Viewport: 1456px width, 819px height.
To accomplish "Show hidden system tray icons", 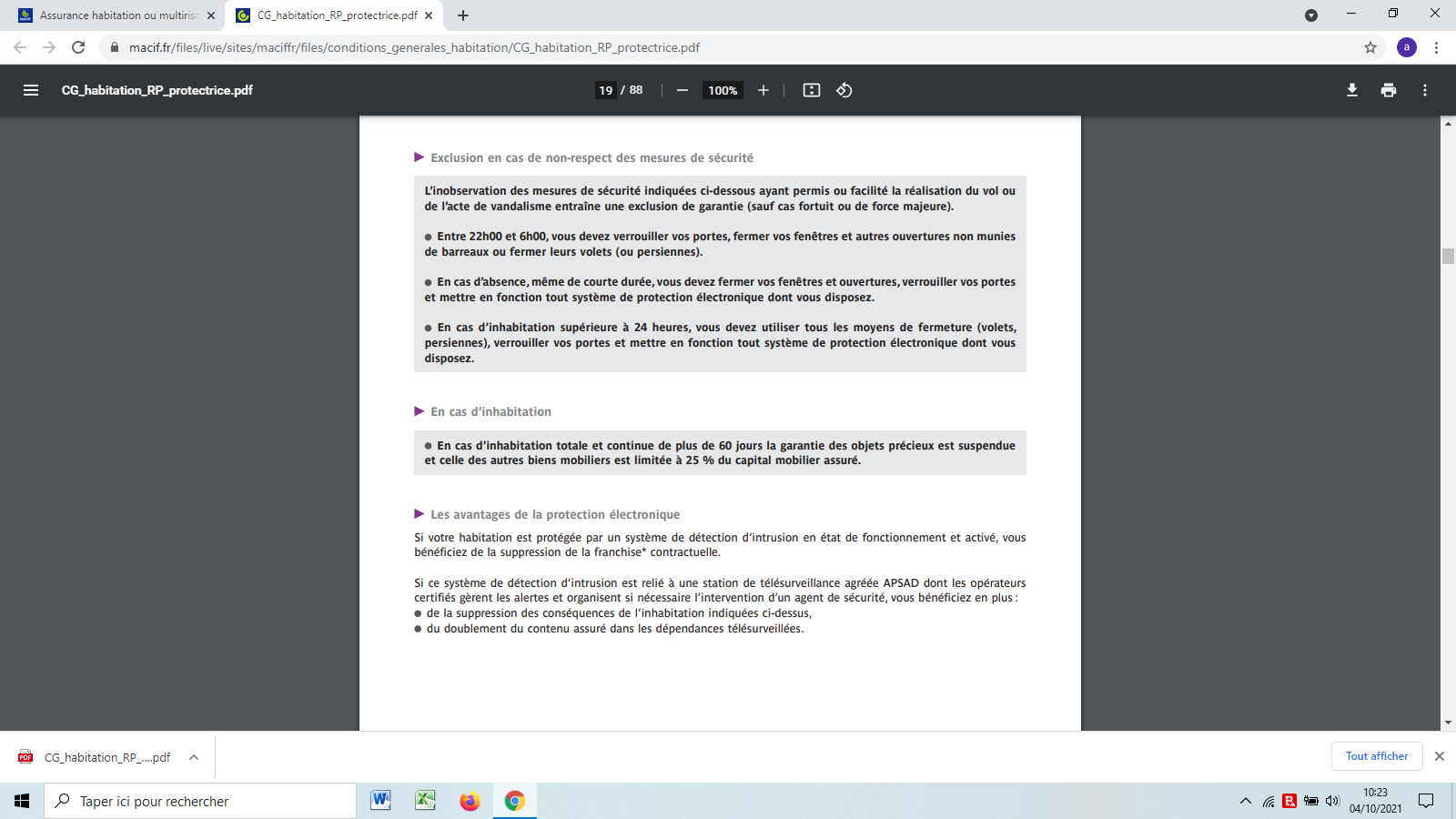I will pyautogui.click(x=1245, y=801).
